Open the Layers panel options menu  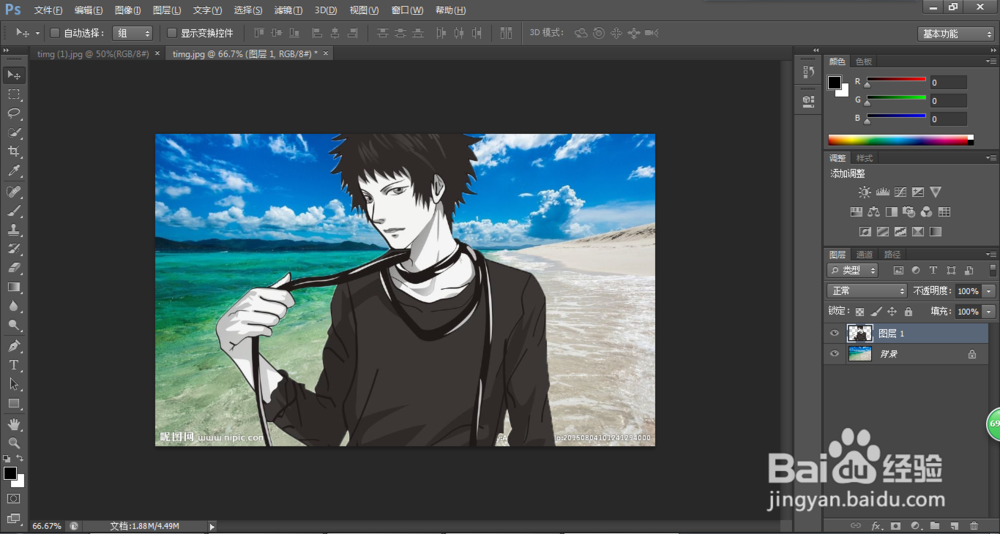pyautogui.click(x=990, y=254)
